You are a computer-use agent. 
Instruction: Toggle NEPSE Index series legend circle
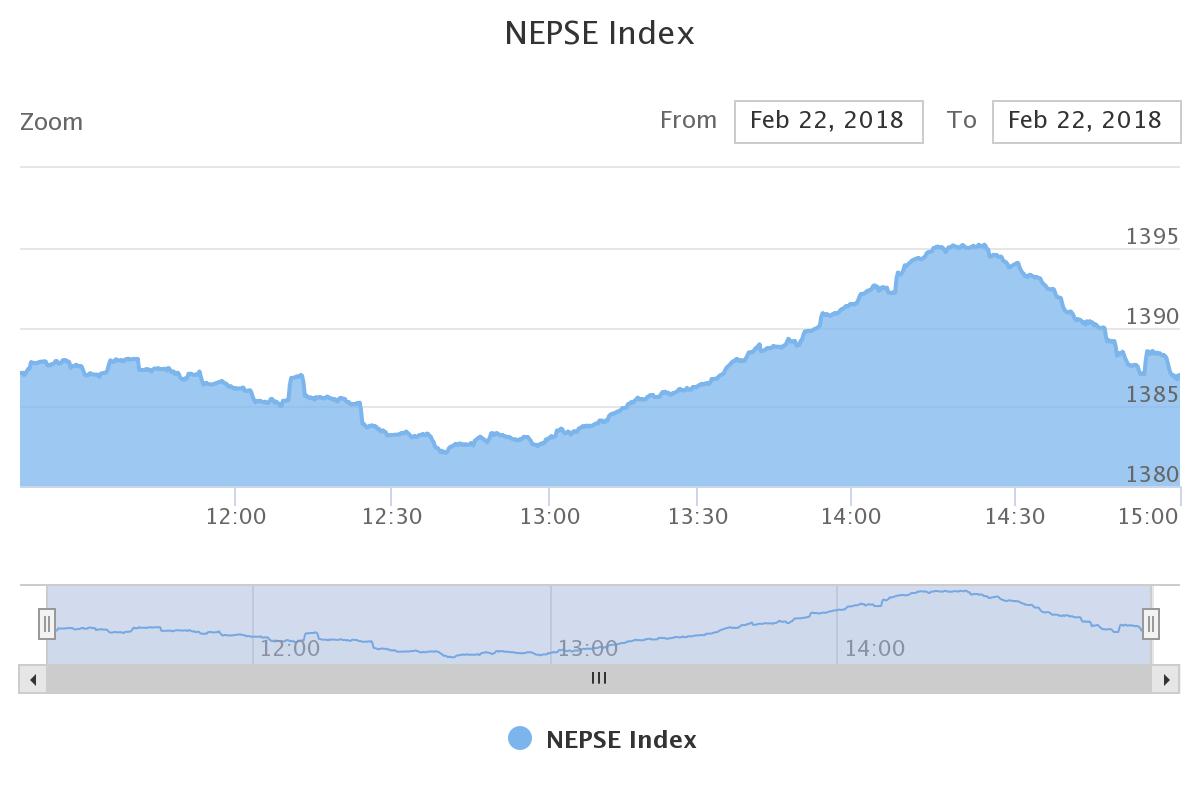pos(520,739)
